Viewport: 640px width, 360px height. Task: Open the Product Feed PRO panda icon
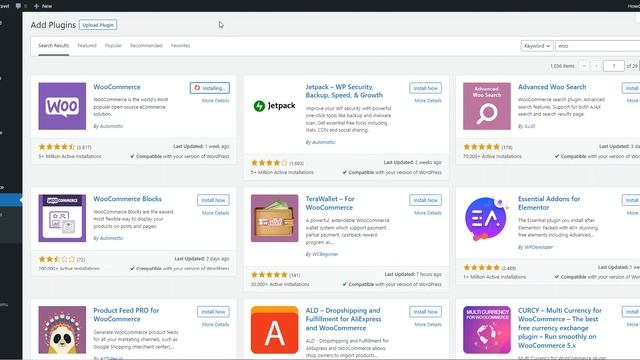click(x=62, y=330)
